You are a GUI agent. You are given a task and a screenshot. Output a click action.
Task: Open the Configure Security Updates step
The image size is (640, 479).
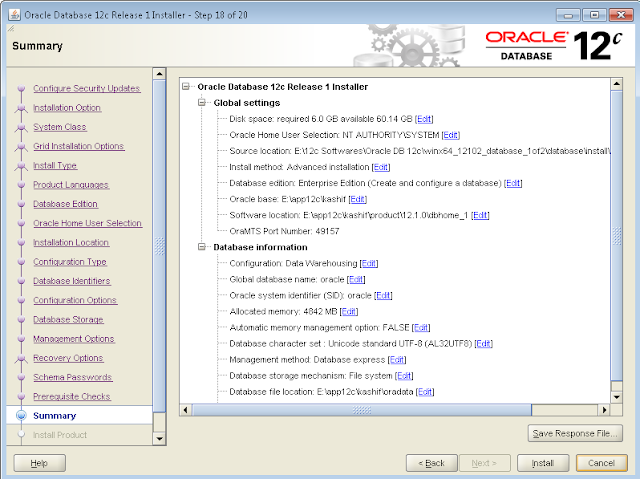87,89
